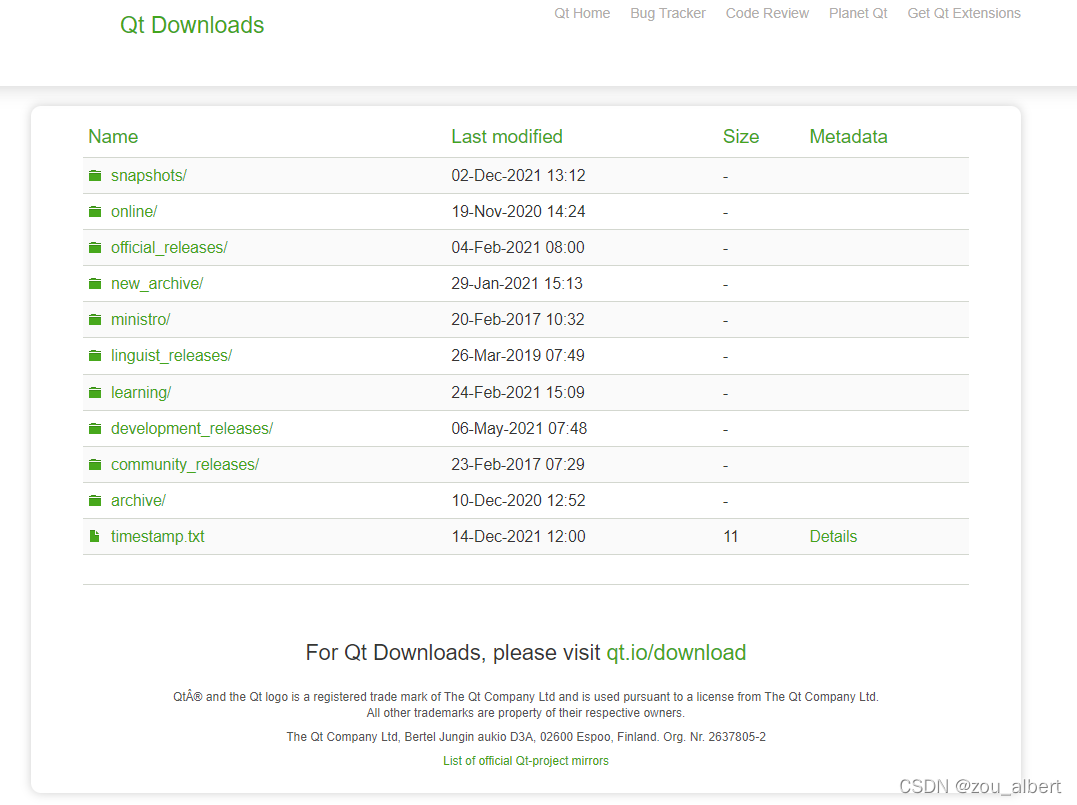
Task: Open Planet Qt navigation link
Action: pos(858,13)
